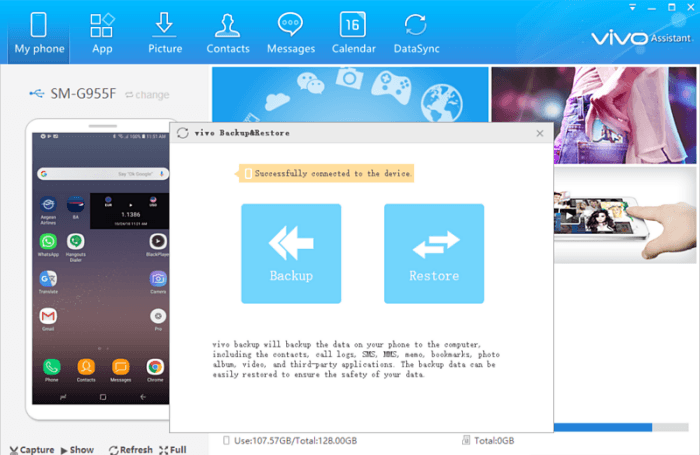Click the BA app icon on preview

tap(75, 205)
